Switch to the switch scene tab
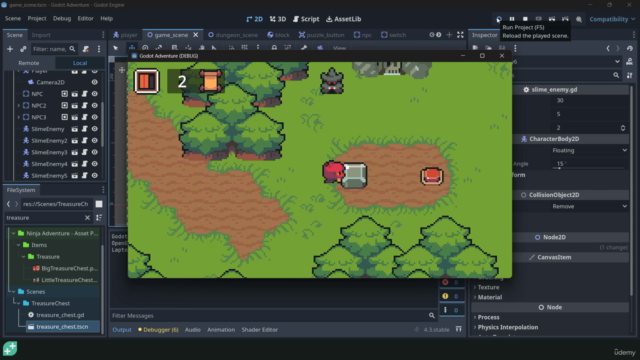The height and width of the screenshot is (360, 640). (x=393, y=35)
